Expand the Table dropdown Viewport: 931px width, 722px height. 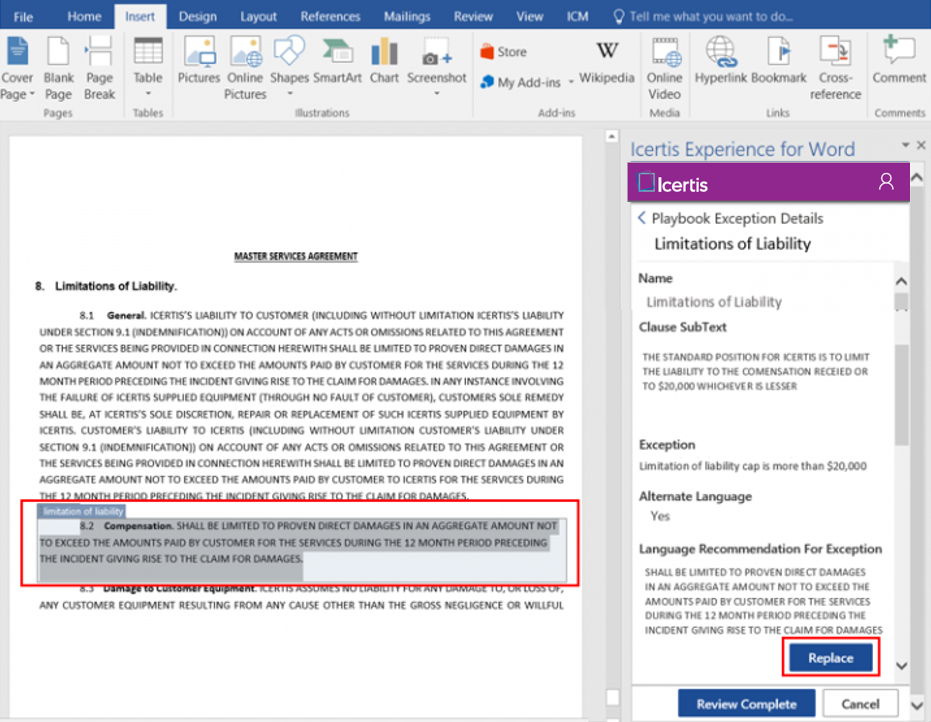148,94
